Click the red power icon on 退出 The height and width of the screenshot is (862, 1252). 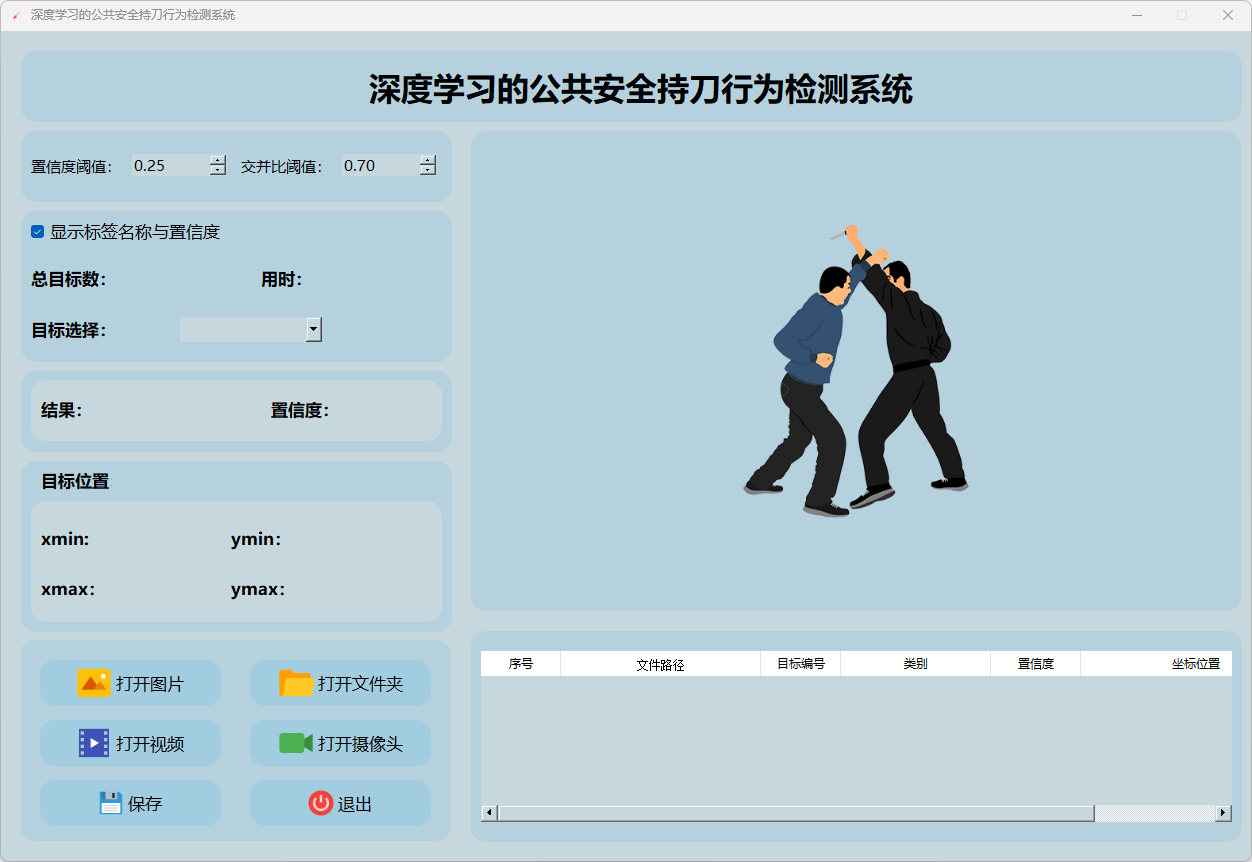pos(321,803)
